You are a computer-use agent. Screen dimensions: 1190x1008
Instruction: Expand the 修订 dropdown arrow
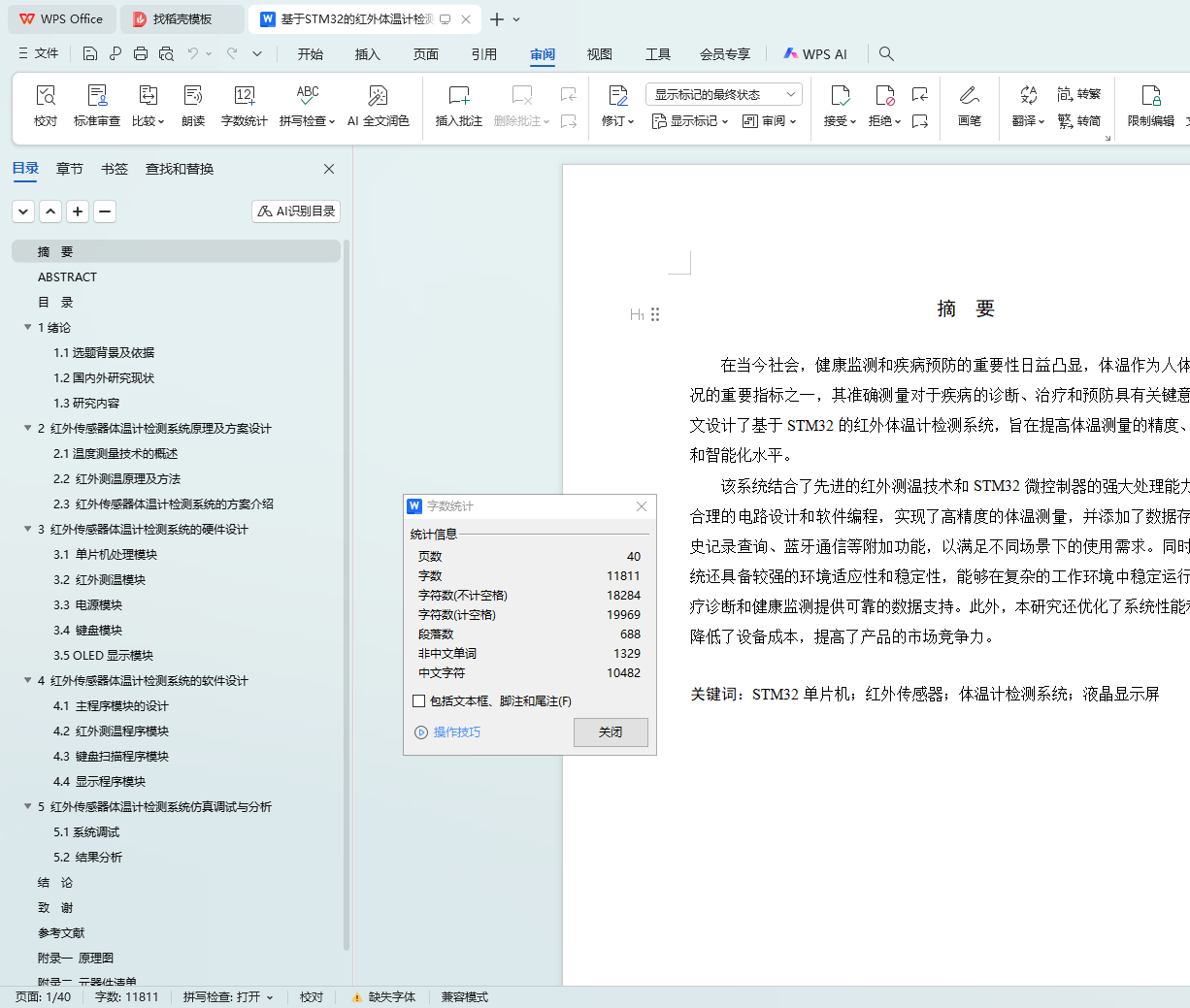click(x=631, y=122)
